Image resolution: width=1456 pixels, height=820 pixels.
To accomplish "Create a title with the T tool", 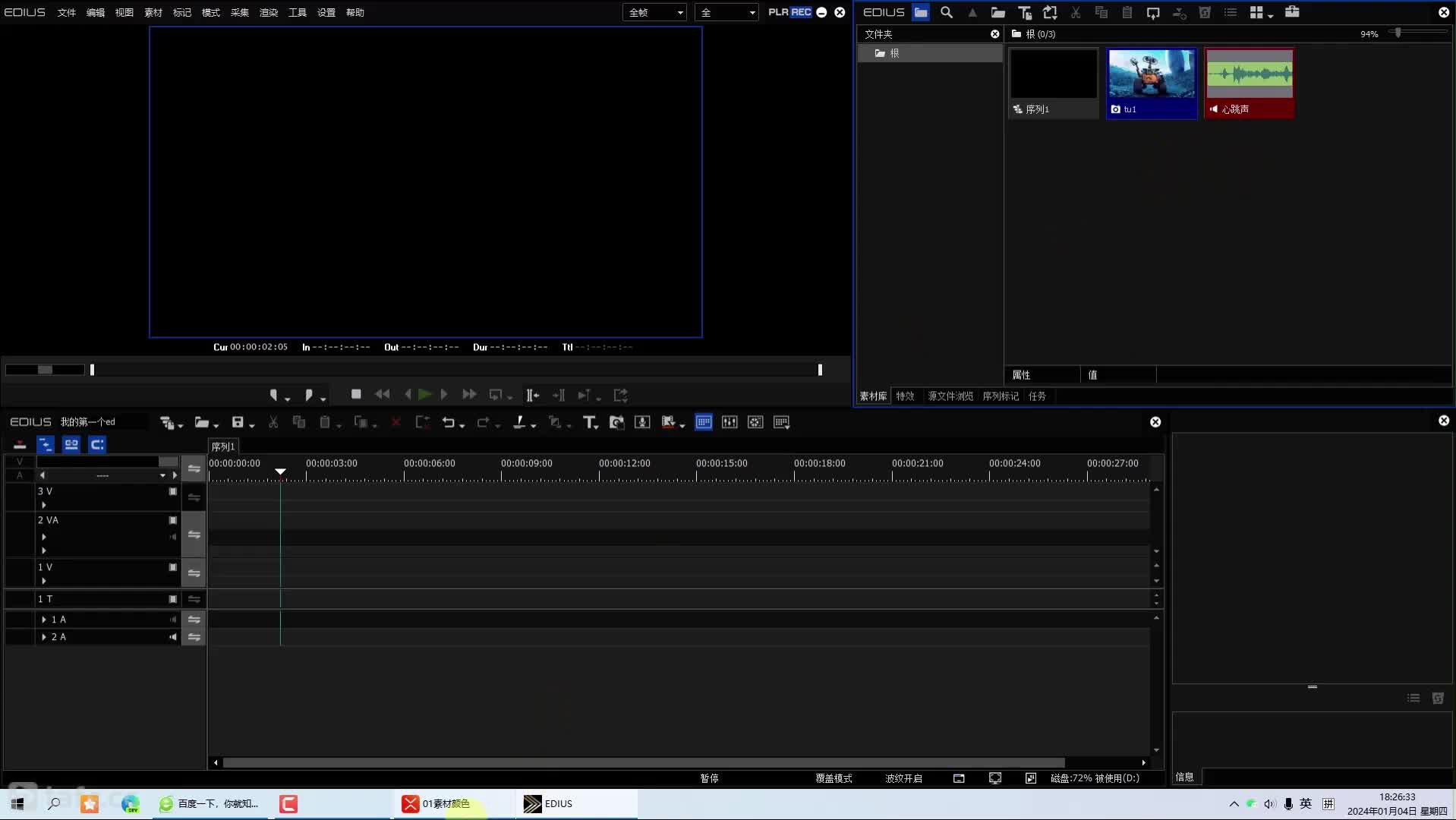I will tap(589, 422).
